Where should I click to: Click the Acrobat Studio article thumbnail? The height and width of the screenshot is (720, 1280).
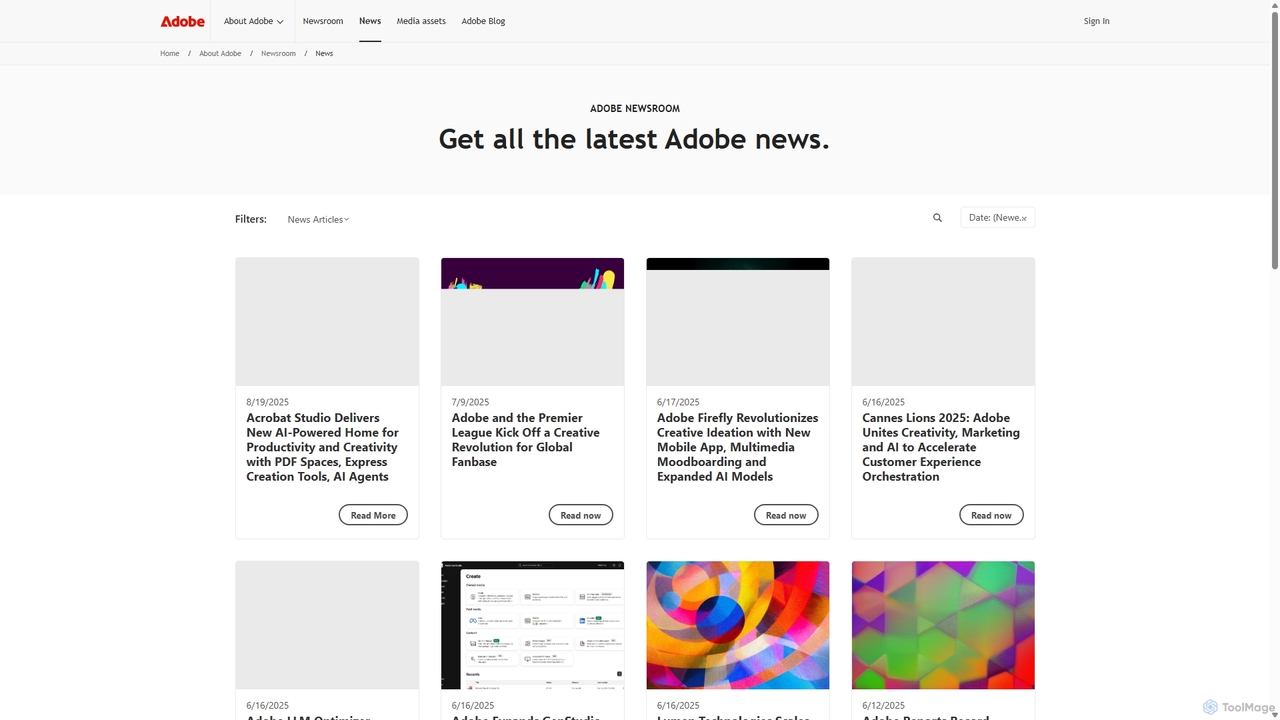(327, 322)
